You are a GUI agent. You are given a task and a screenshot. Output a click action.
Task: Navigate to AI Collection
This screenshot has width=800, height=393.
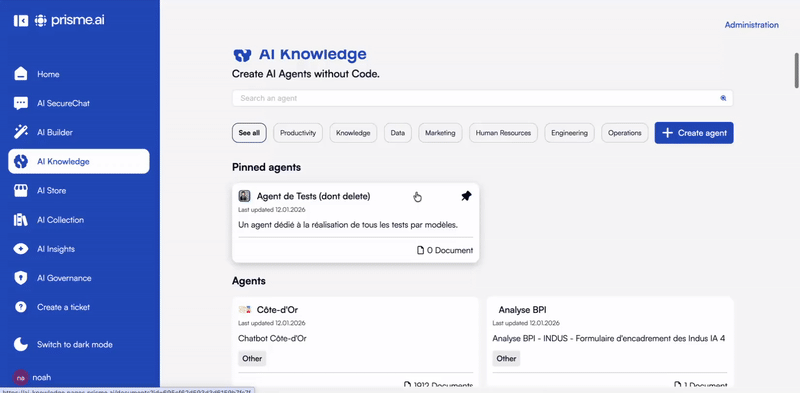coord(79,220)
